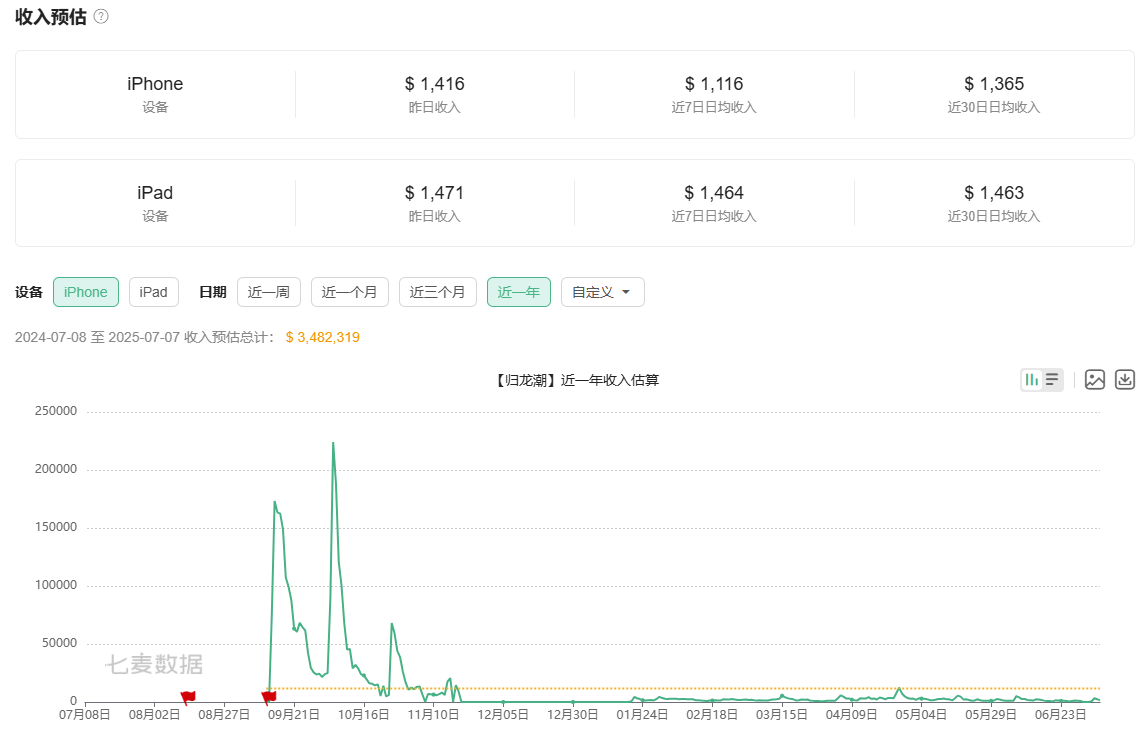Click iPad 30-day average $ 1,463
The width and height of the screenshot is (1144, 732).
pyautogui.click(x=994, y=193)
